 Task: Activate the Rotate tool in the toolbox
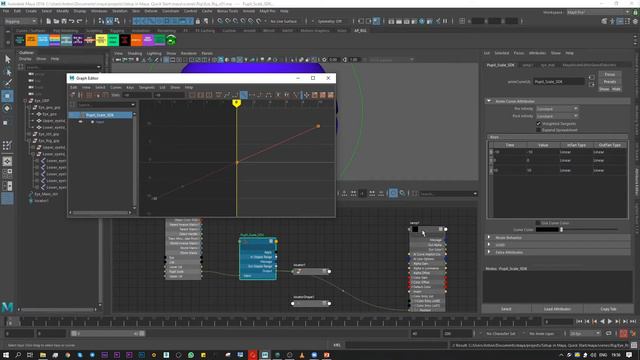pyautogui.click(x=7, y=108)
